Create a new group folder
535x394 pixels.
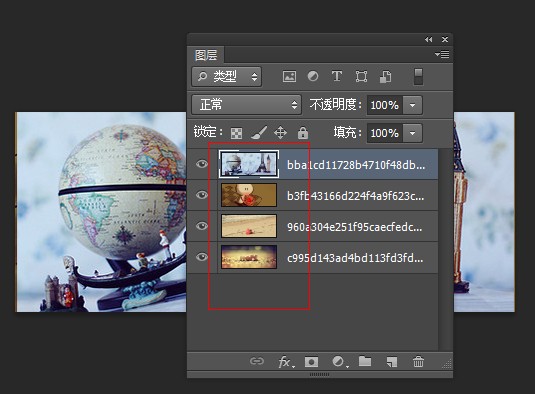pos(365,361)
